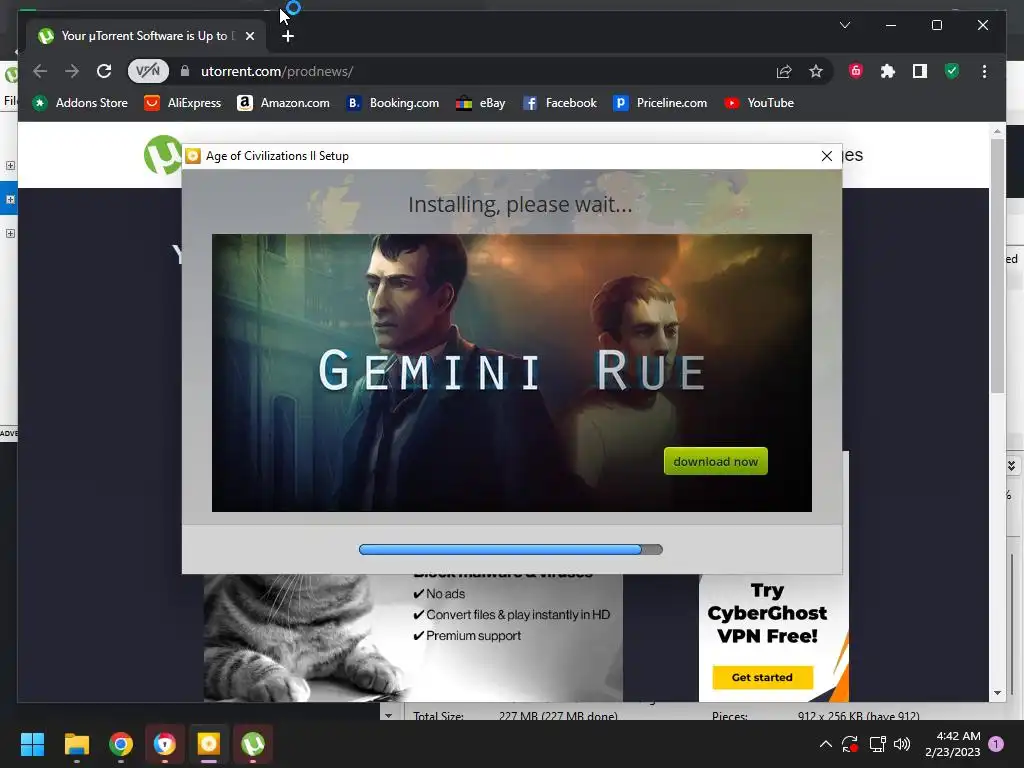Click the Try CyberGhost VPN Free text
The image size is (1024, 768).
coord(767,613)
